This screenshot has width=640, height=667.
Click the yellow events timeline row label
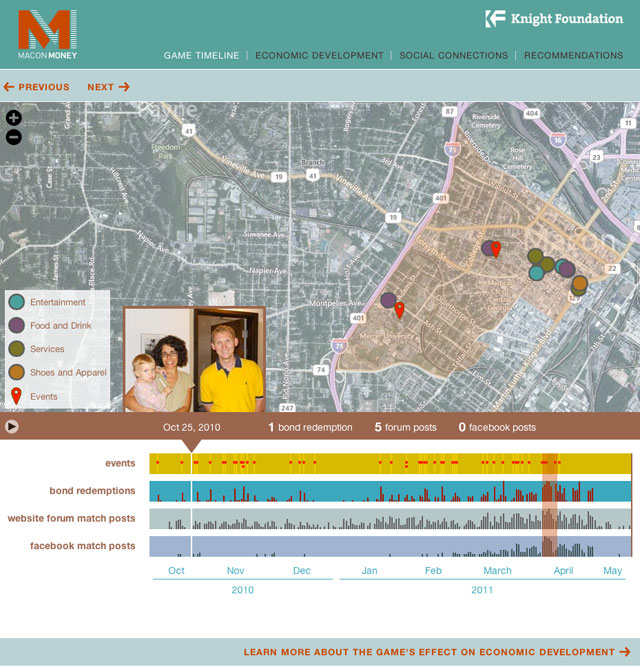120,463
